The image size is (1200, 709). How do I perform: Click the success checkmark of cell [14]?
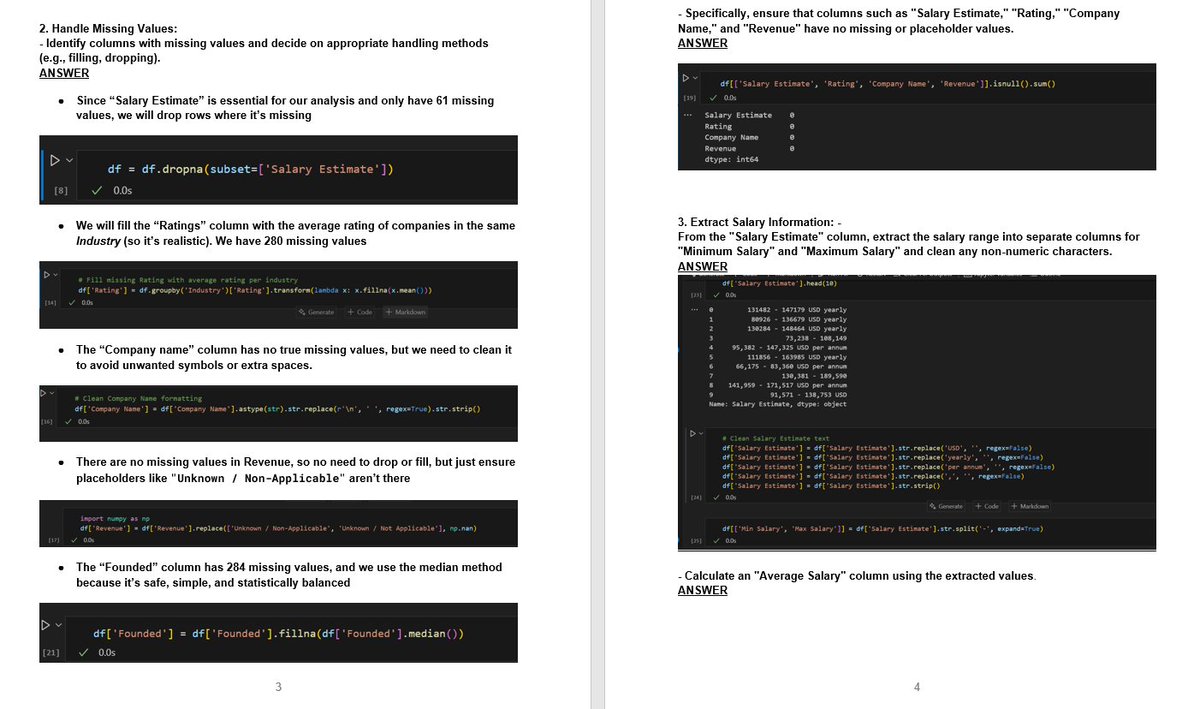70,301
